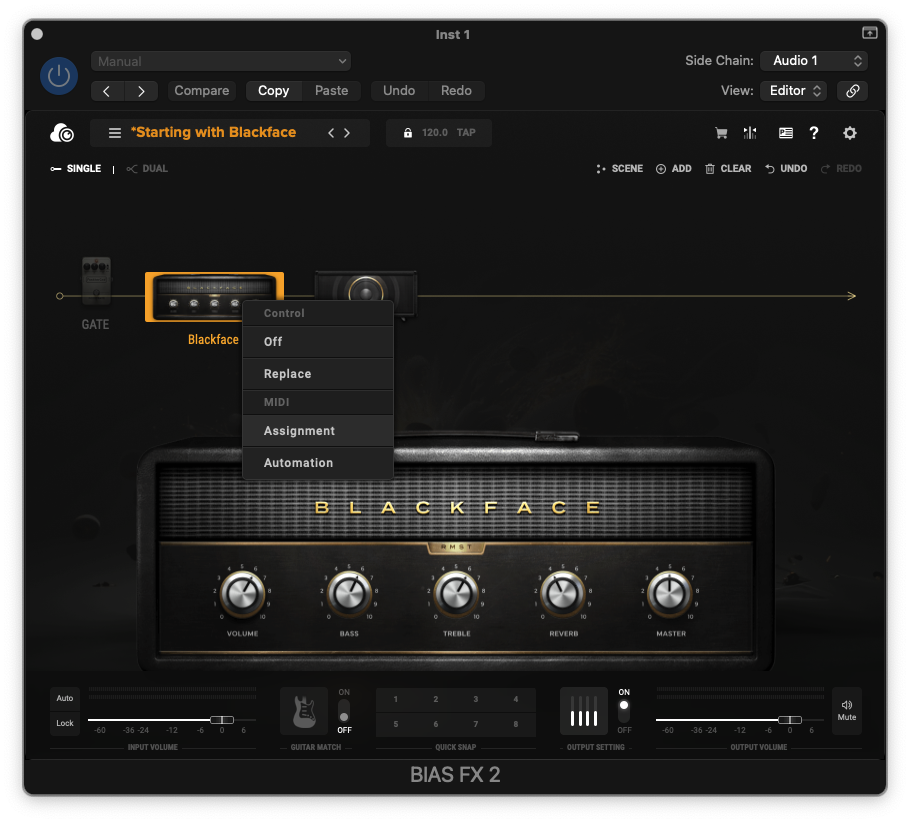Open the ToneCloud cloud icon
This screenshot has width=910, height=823.
62,133
